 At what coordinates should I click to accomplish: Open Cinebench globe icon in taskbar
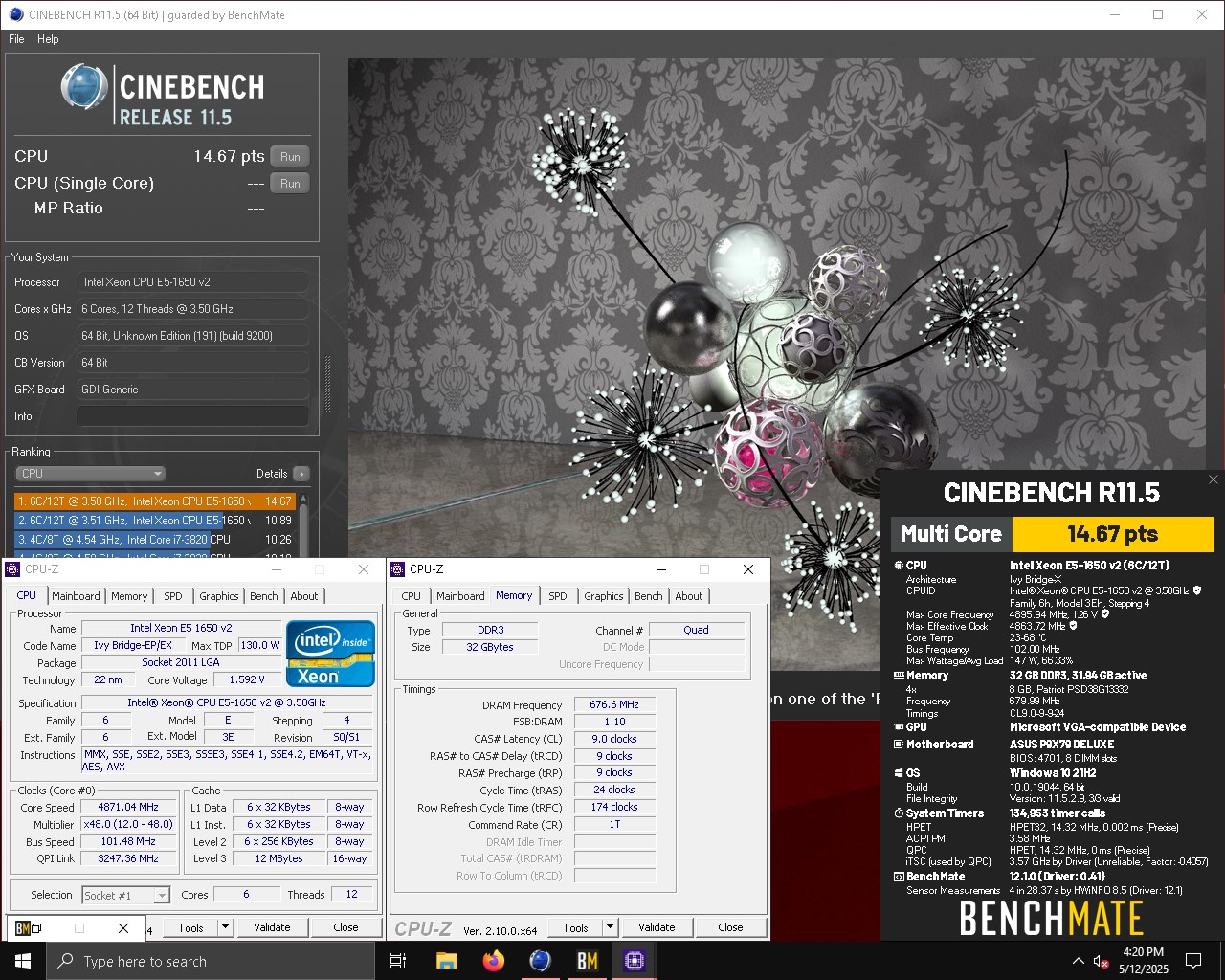[540, 961]
